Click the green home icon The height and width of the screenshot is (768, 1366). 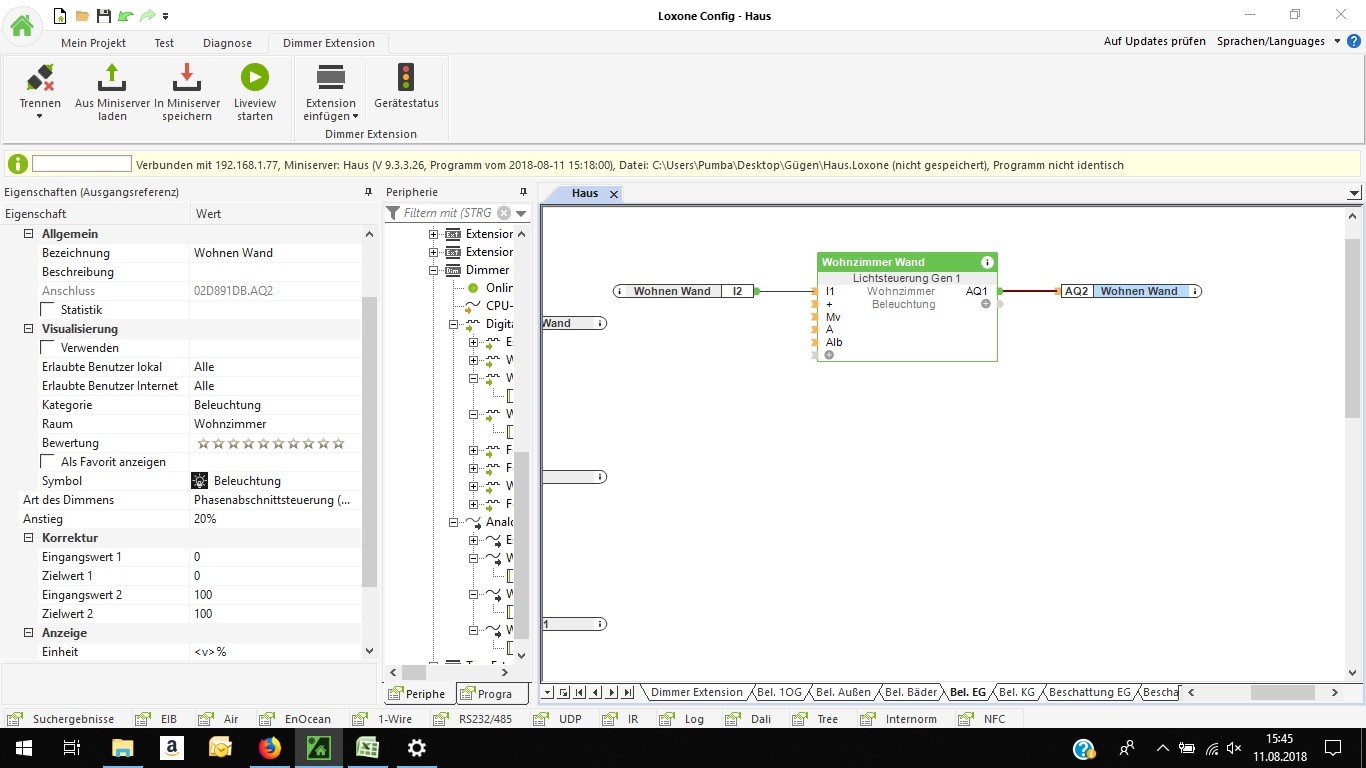(21, 25)
